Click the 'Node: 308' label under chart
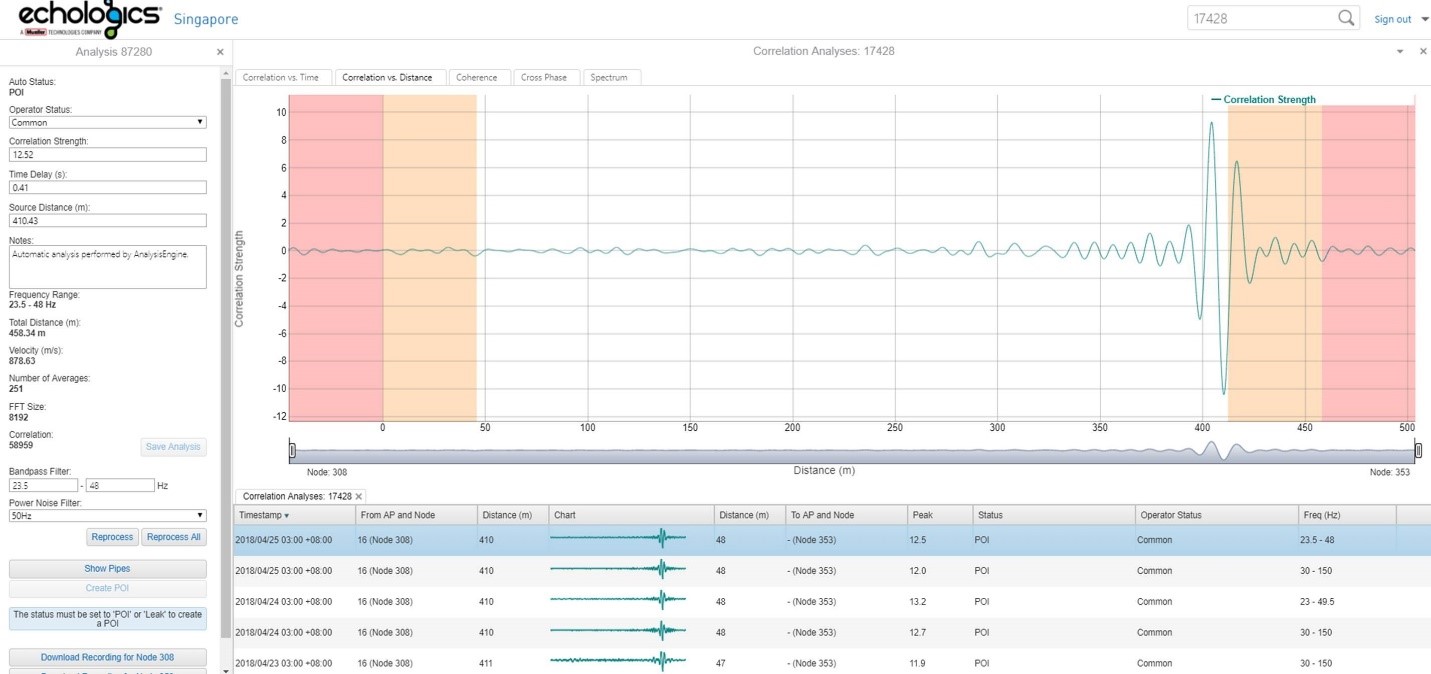Screen dimensions: 1431x674 pyautogui.click(x=327, y=472)
